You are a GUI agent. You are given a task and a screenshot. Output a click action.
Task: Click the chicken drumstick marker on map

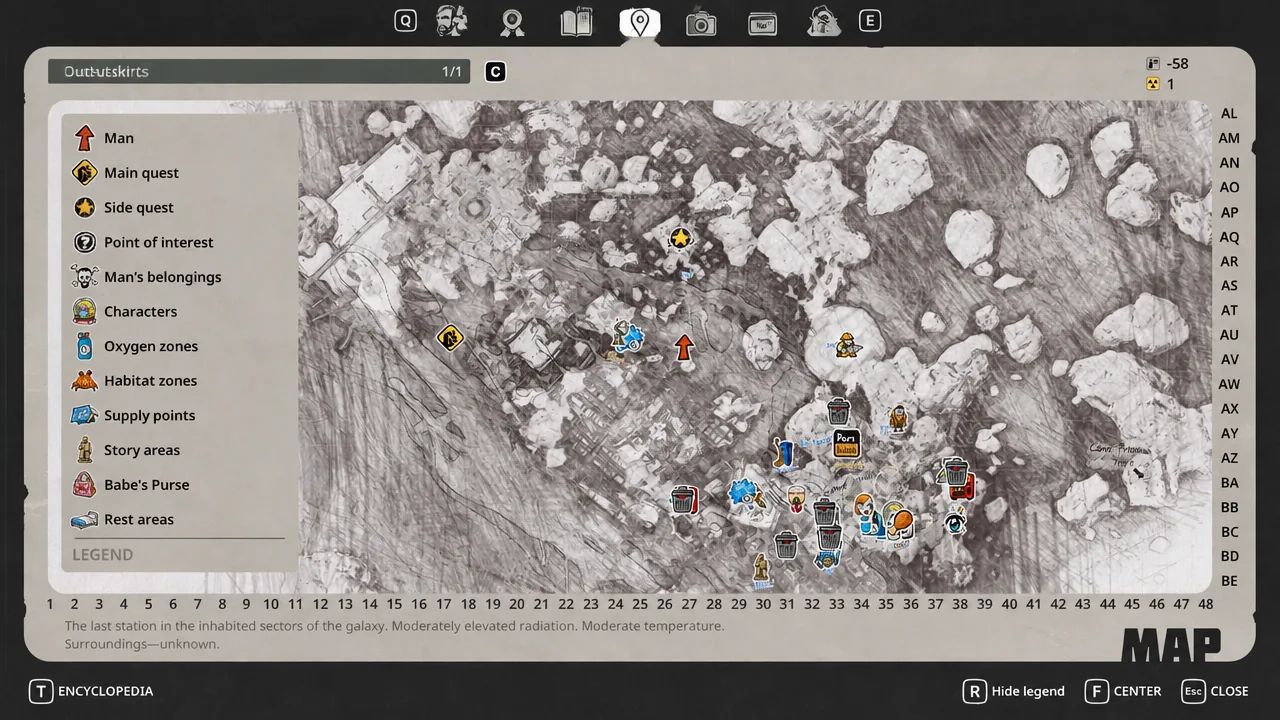point(898,523)
